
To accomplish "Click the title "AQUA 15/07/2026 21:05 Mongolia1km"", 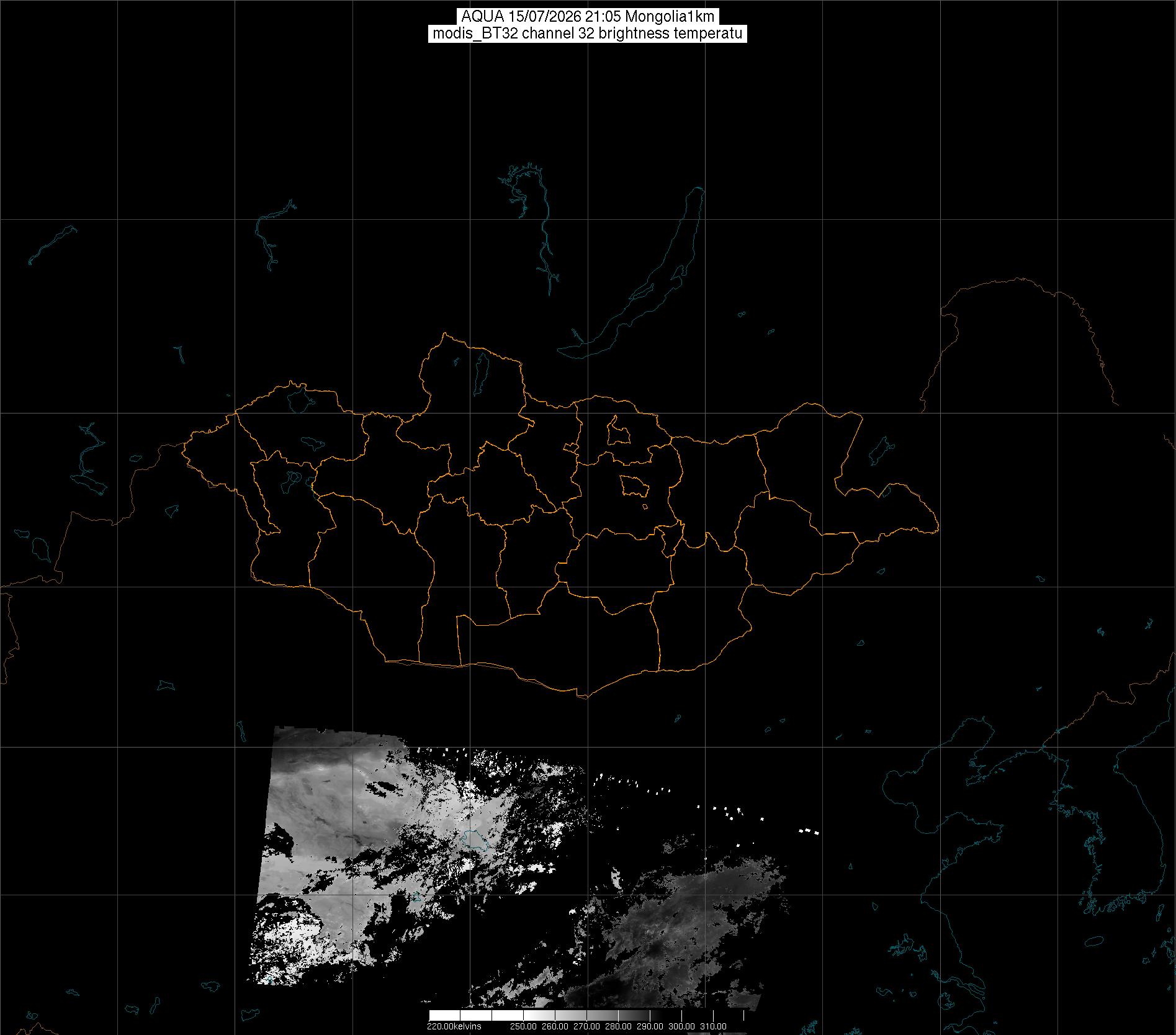I will (x=588, y=17).
